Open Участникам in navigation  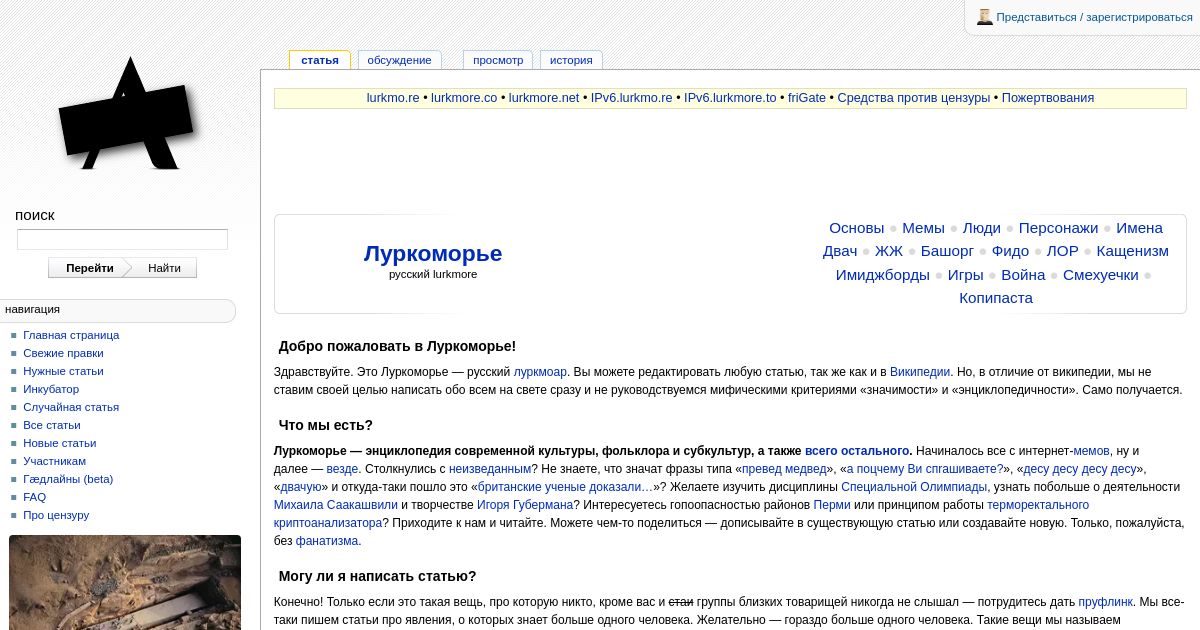[x=54, y=461]
